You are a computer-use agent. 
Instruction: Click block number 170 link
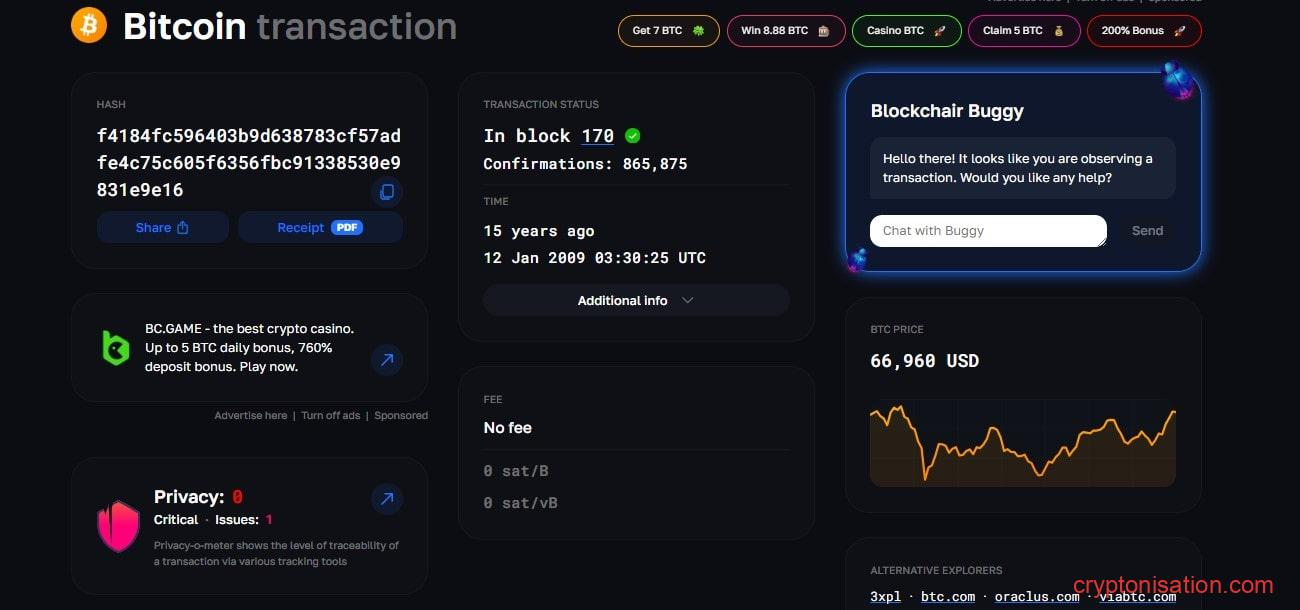597,135
